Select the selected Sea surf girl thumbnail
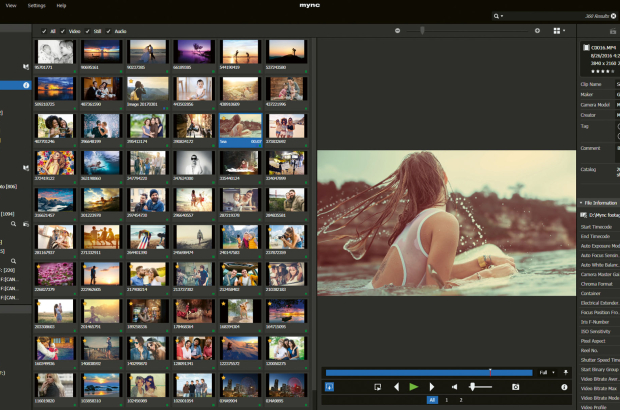620x410 pixels. 240,130
